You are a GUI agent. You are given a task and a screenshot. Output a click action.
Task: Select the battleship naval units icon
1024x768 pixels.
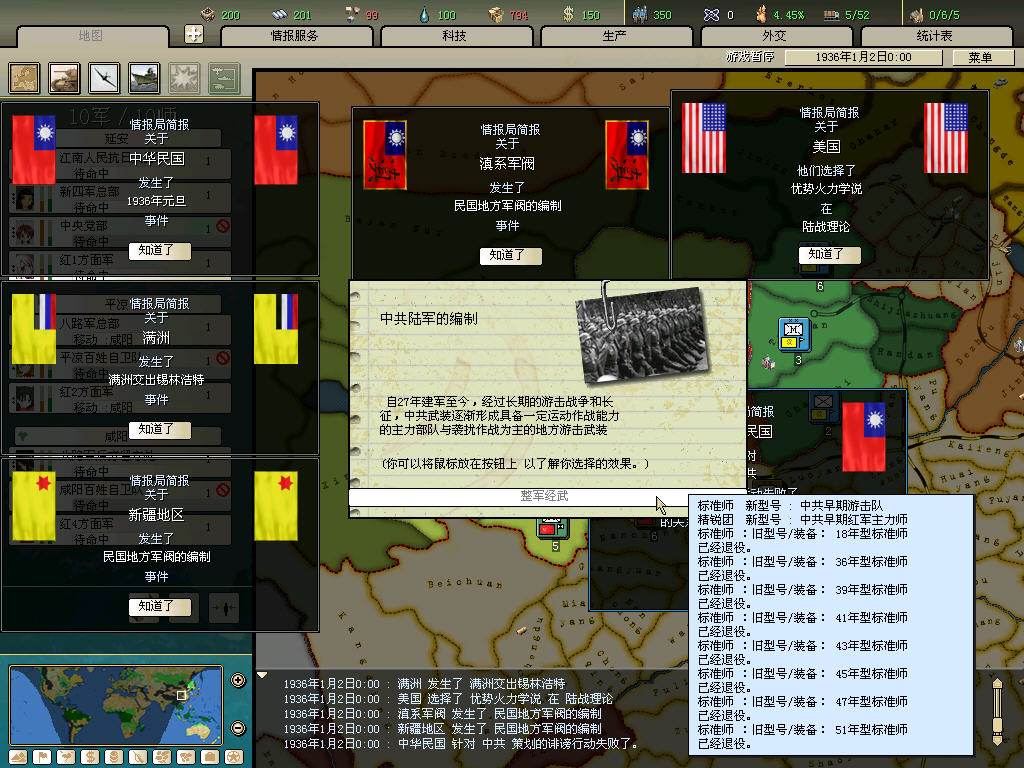coord(144,78)
